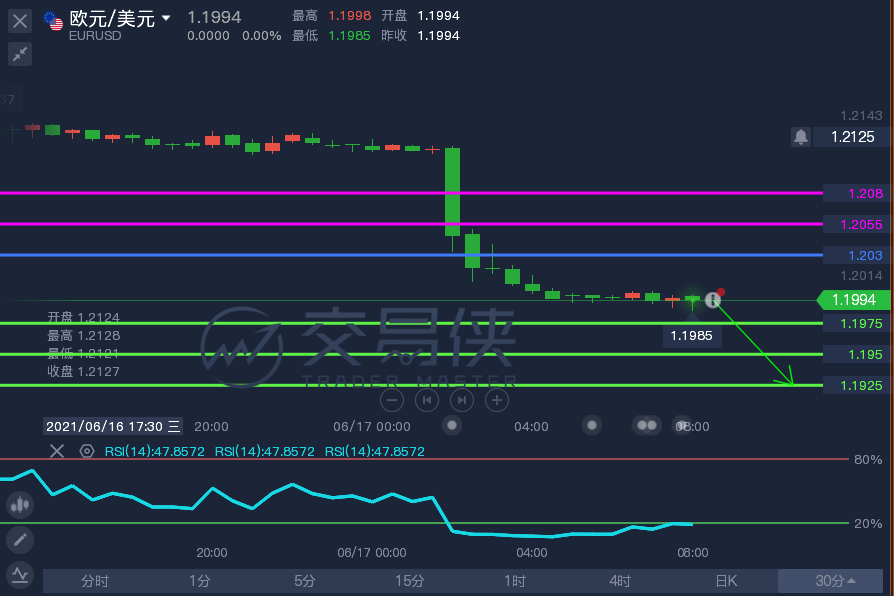
Task: Open the candlestick chart type icon
Action: 20,505
